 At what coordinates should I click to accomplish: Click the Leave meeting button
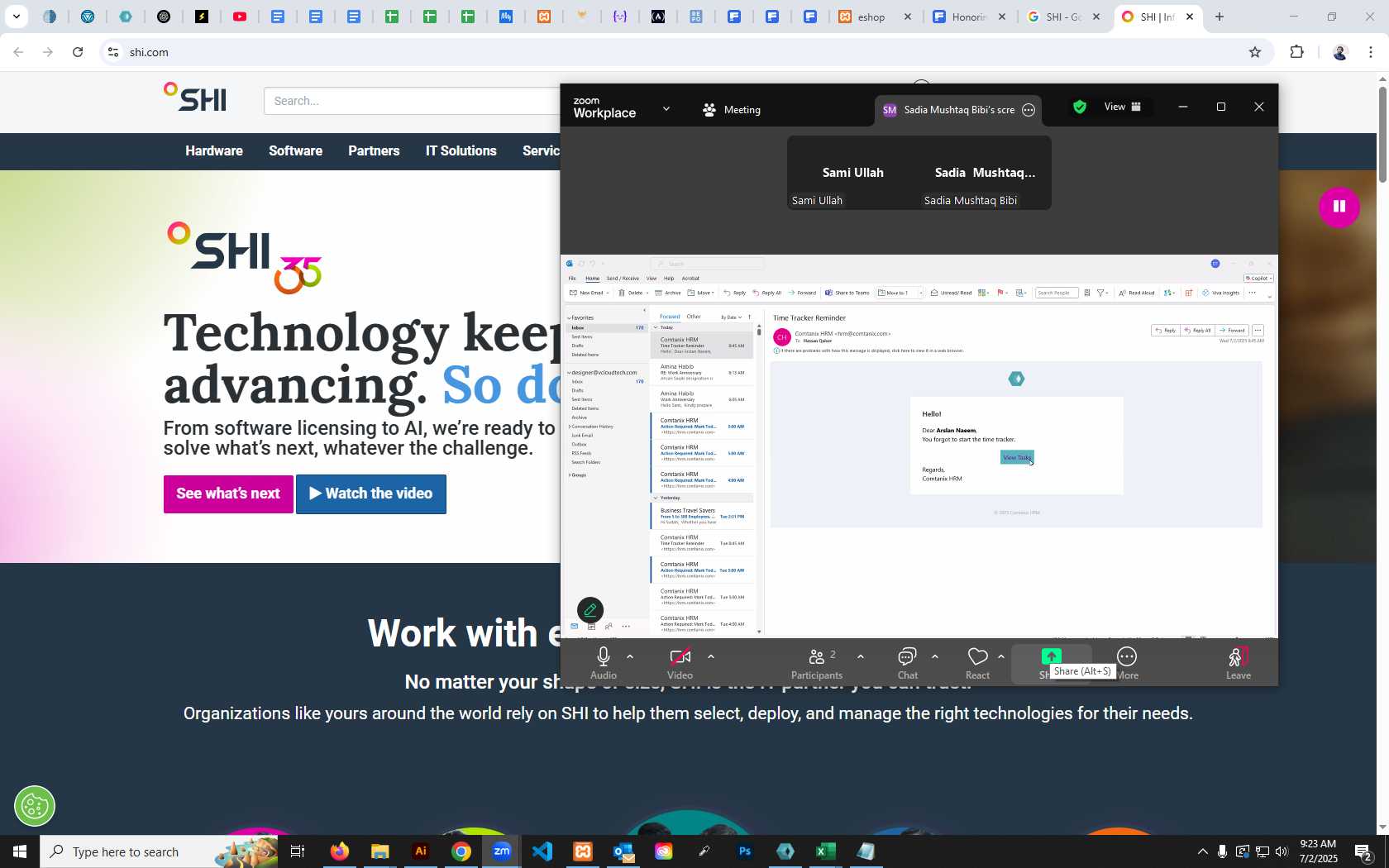click(x=1238, y=663)
